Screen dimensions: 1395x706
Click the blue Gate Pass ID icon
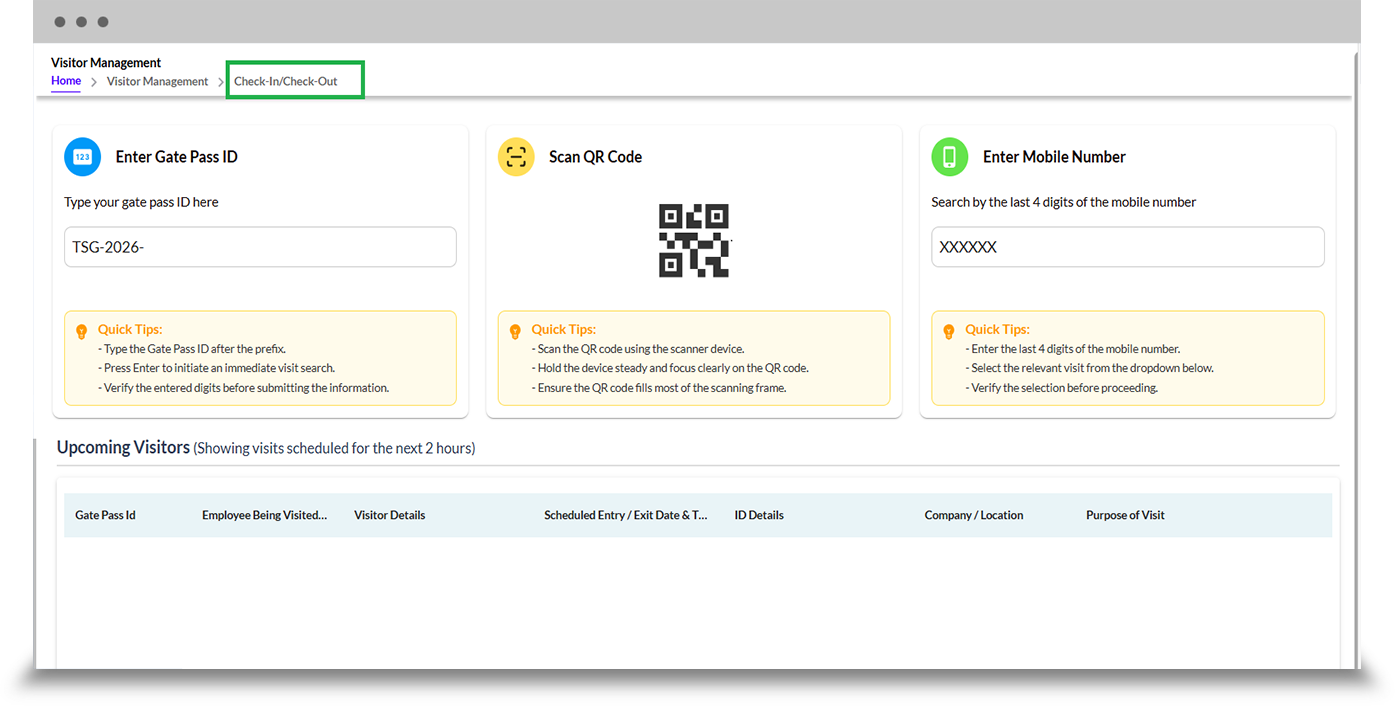(83, 157)
